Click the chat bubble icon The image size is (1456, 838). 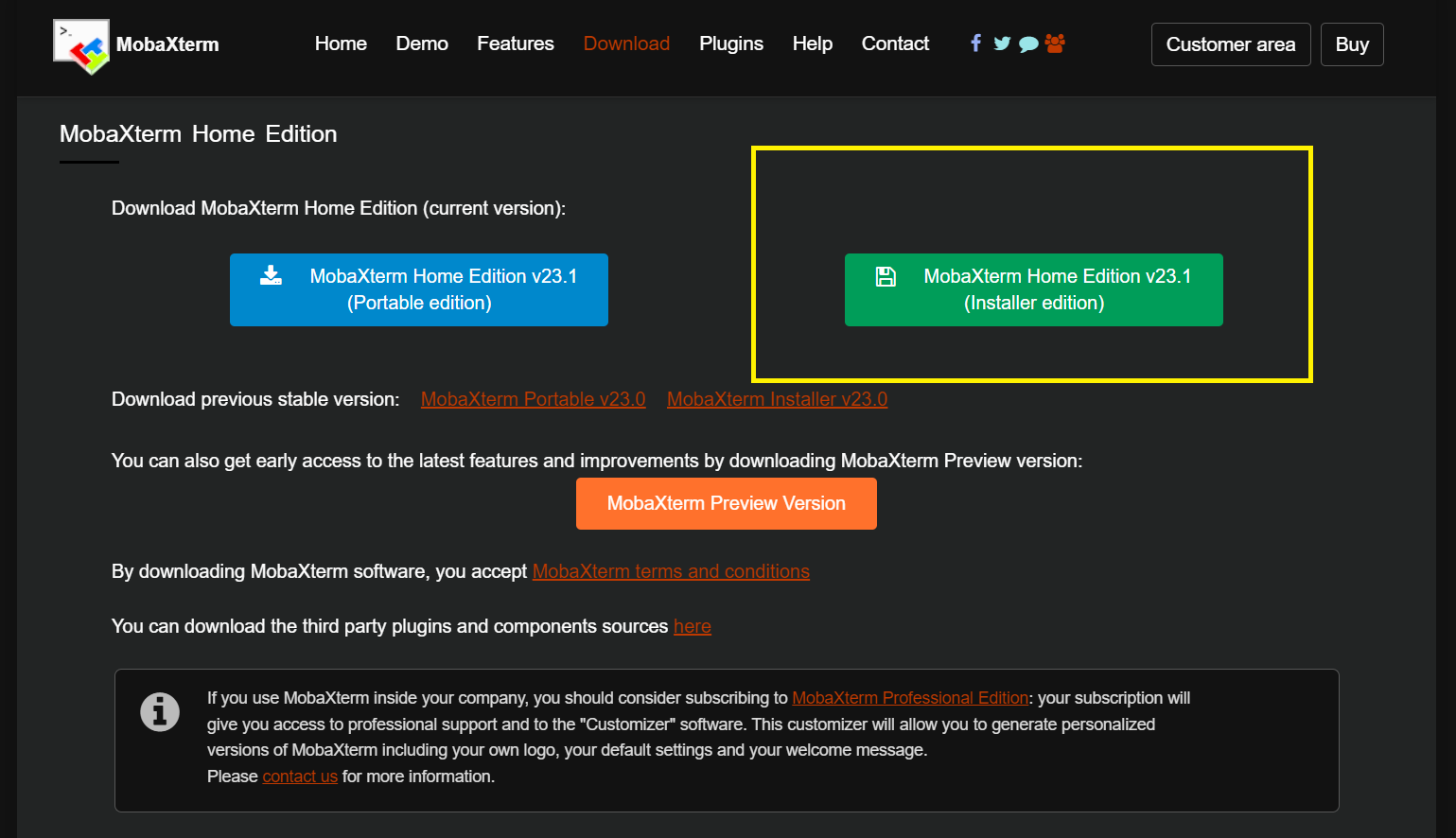(1028, 44)
